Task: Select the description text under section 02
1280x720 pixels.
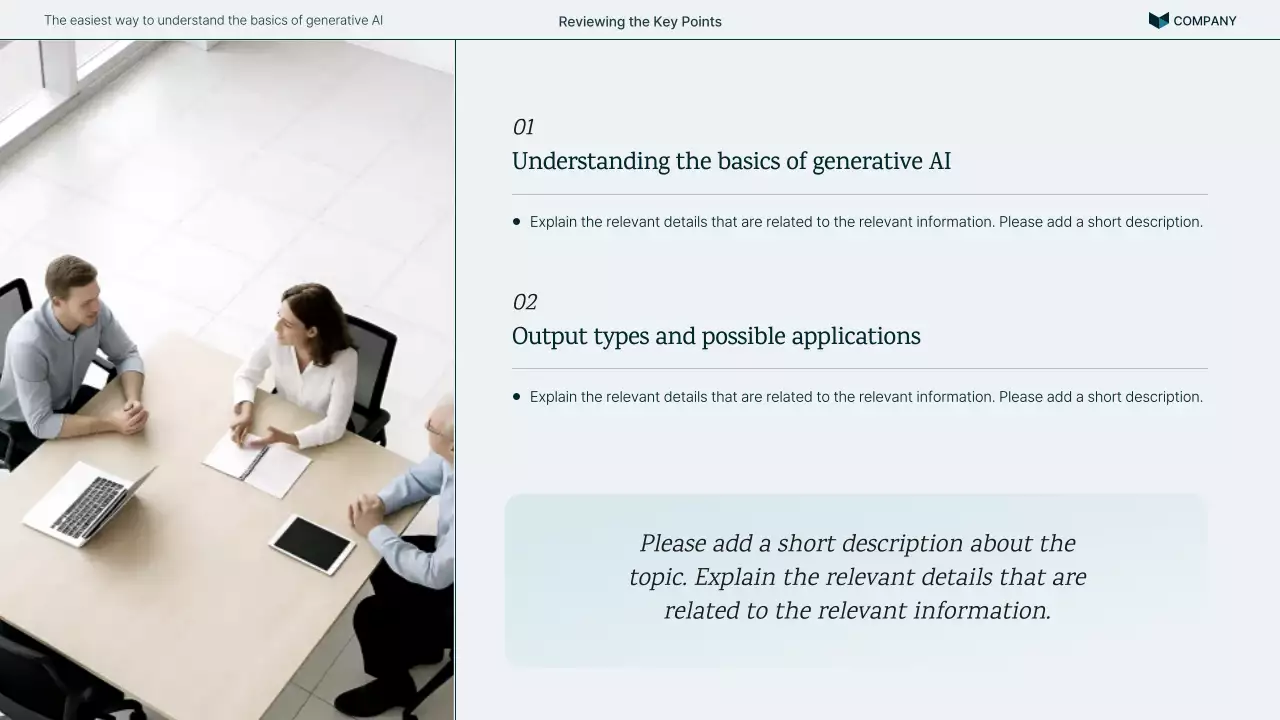Action: click(866, 397)
